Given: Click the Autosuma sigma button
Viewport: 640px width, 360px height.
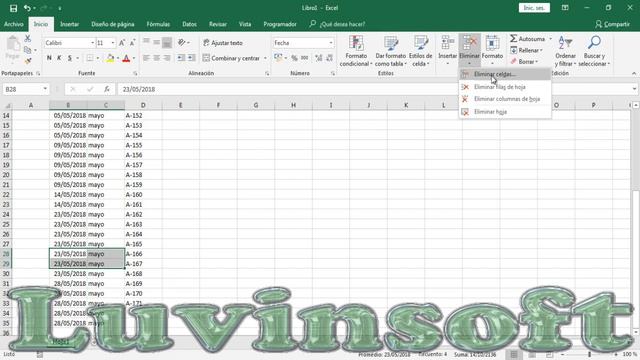Looking at the screenshot, I should (x=527, y=39).
